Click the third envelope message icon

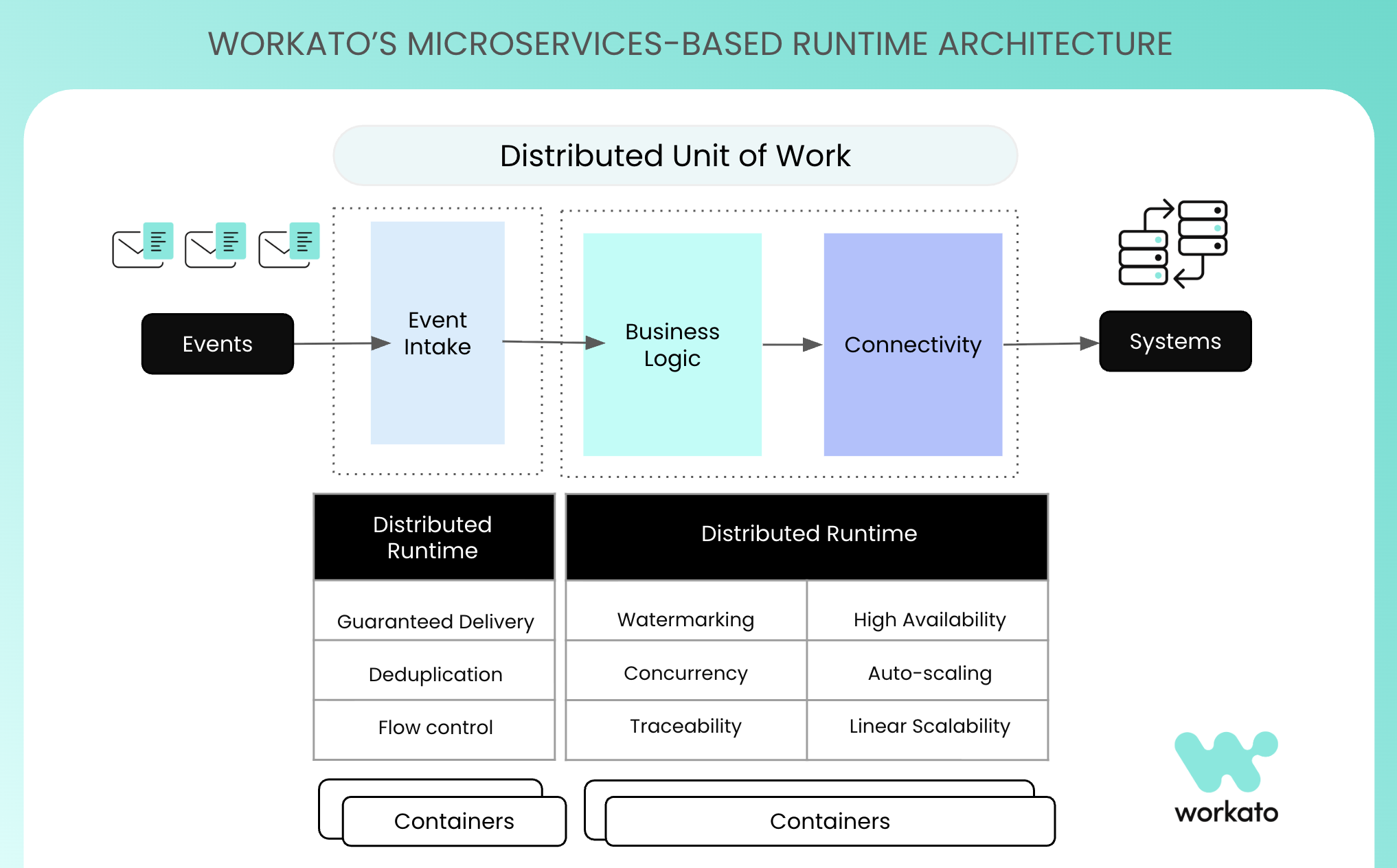click(x=289, y=245)
